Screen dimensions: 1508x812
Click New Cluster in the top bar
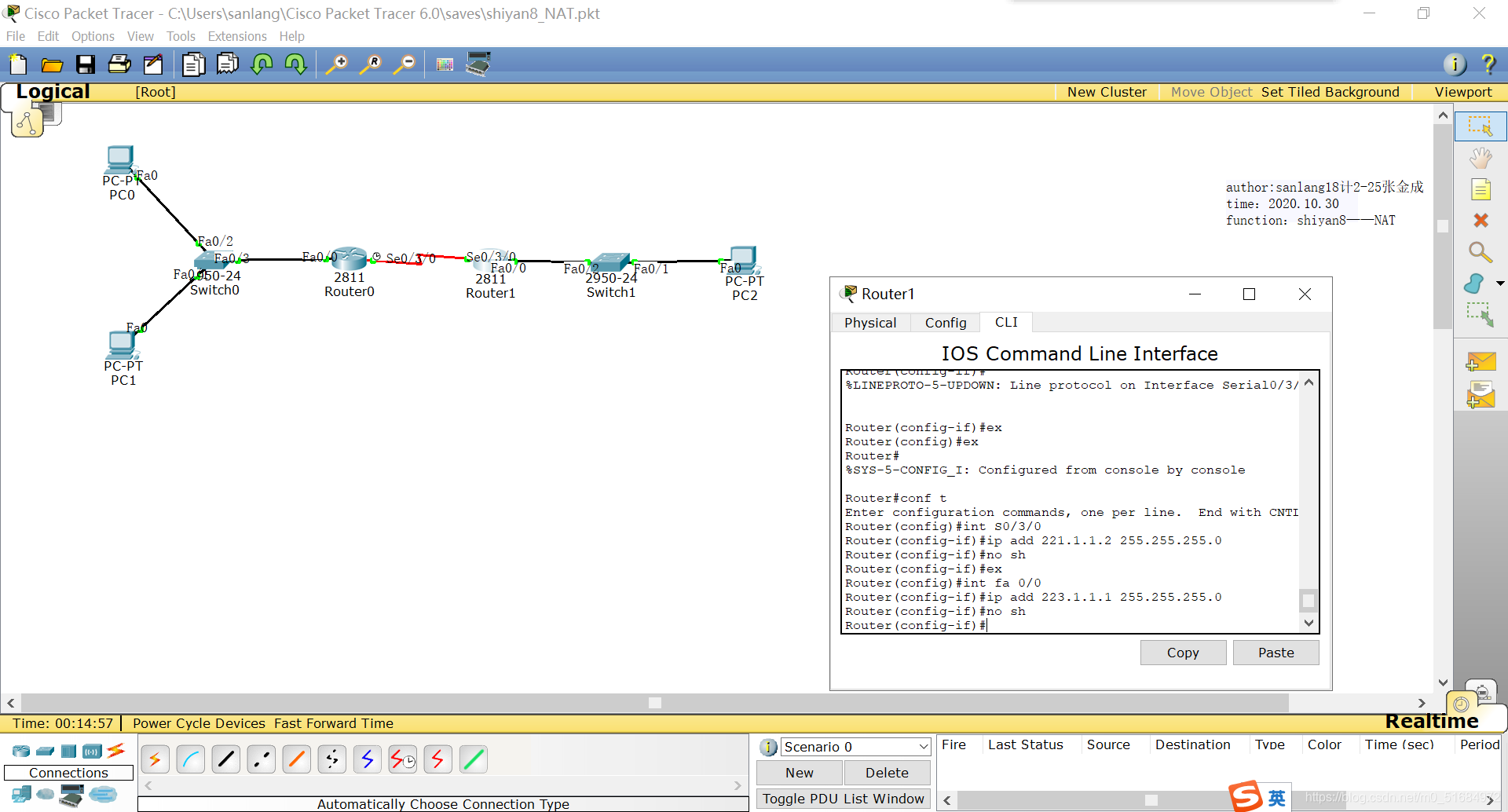[1107, 92]
